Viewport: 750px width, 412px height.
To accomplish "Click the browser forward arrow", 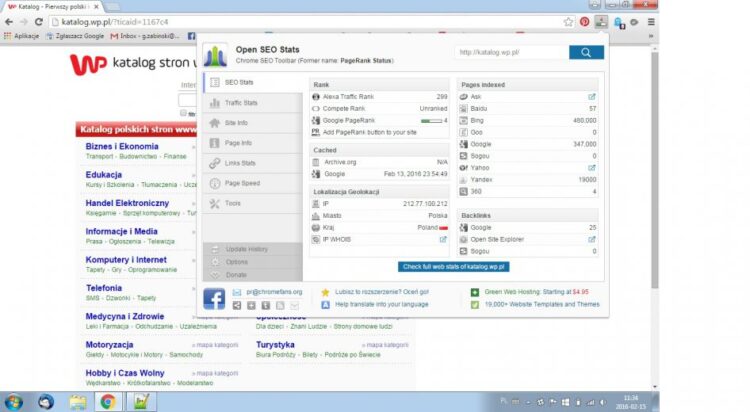I will (x=23, y=22).
